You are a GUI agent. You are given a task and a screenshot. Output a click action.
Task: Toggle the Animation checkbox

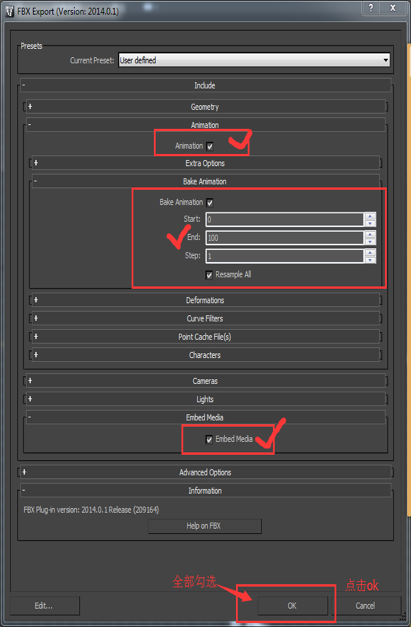(x=210, y=146)
